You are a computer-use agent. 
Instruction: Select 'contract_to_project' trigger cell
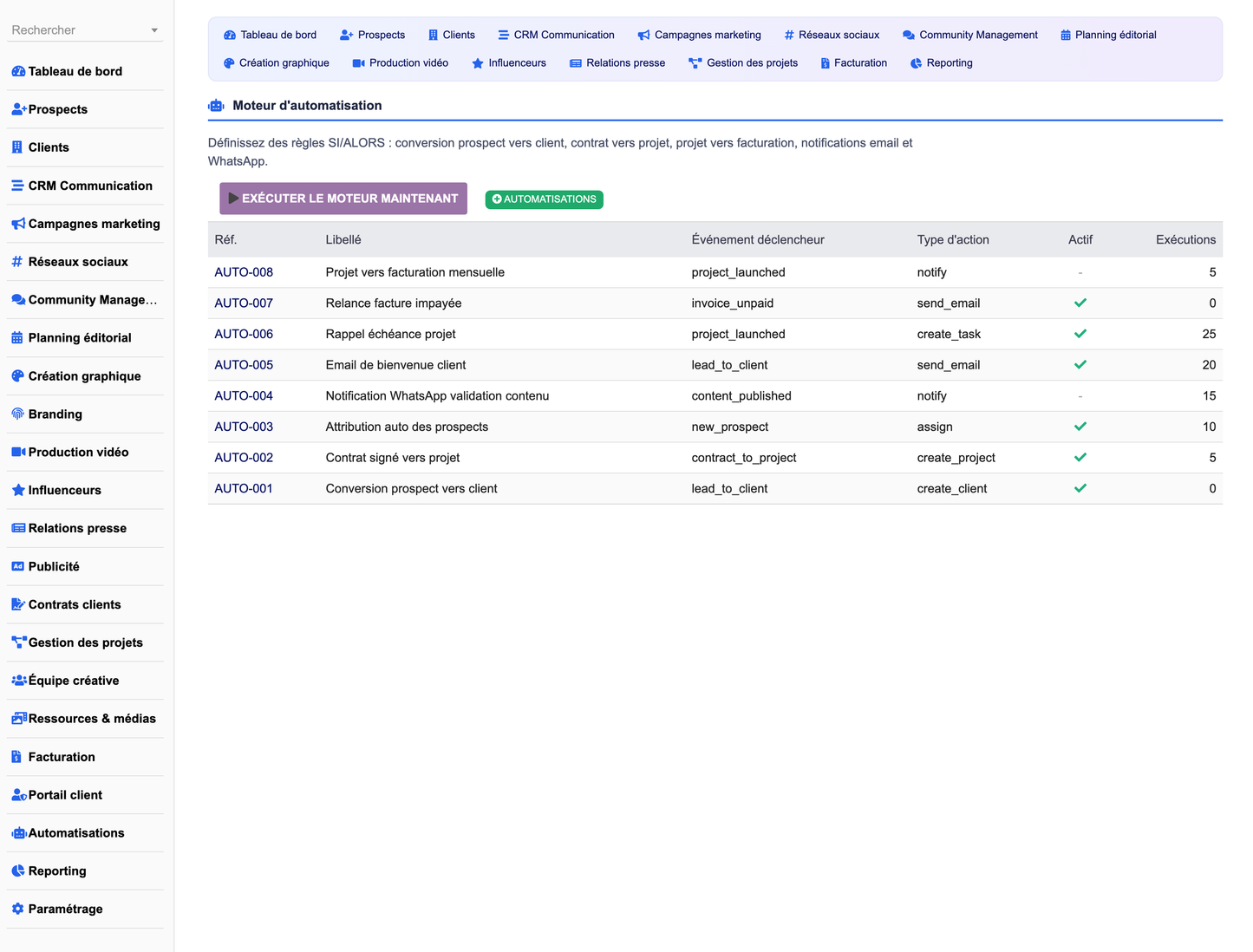point(744,458)
